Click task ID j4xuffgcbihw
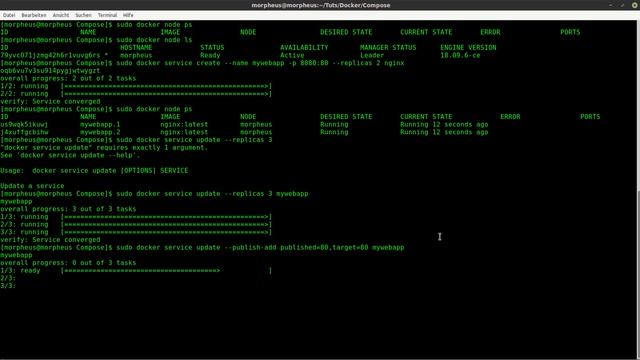Screen dimensions: 640x360 point(24,132)
